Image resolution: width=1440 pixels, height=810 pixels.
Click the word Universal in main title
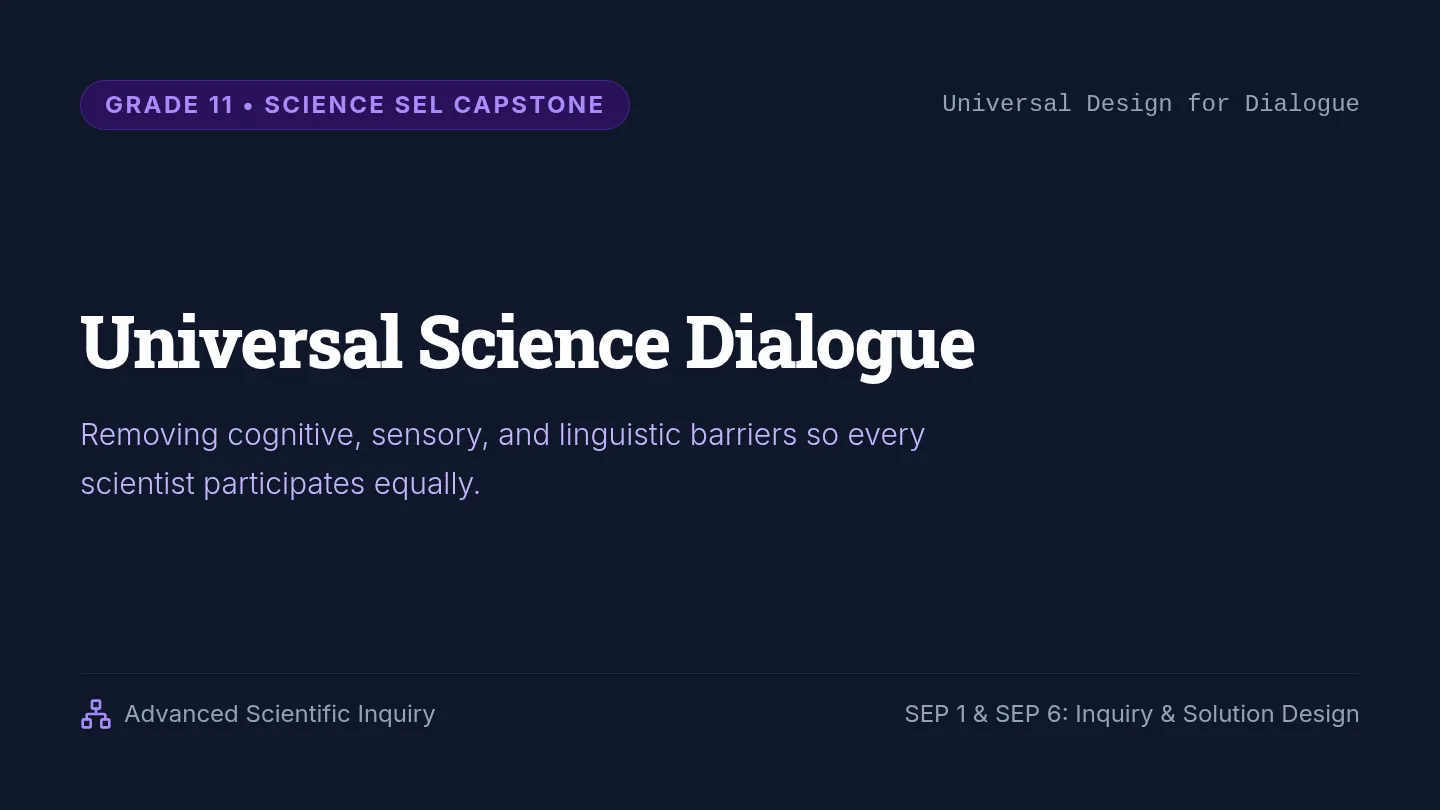(x=241, y=342)
